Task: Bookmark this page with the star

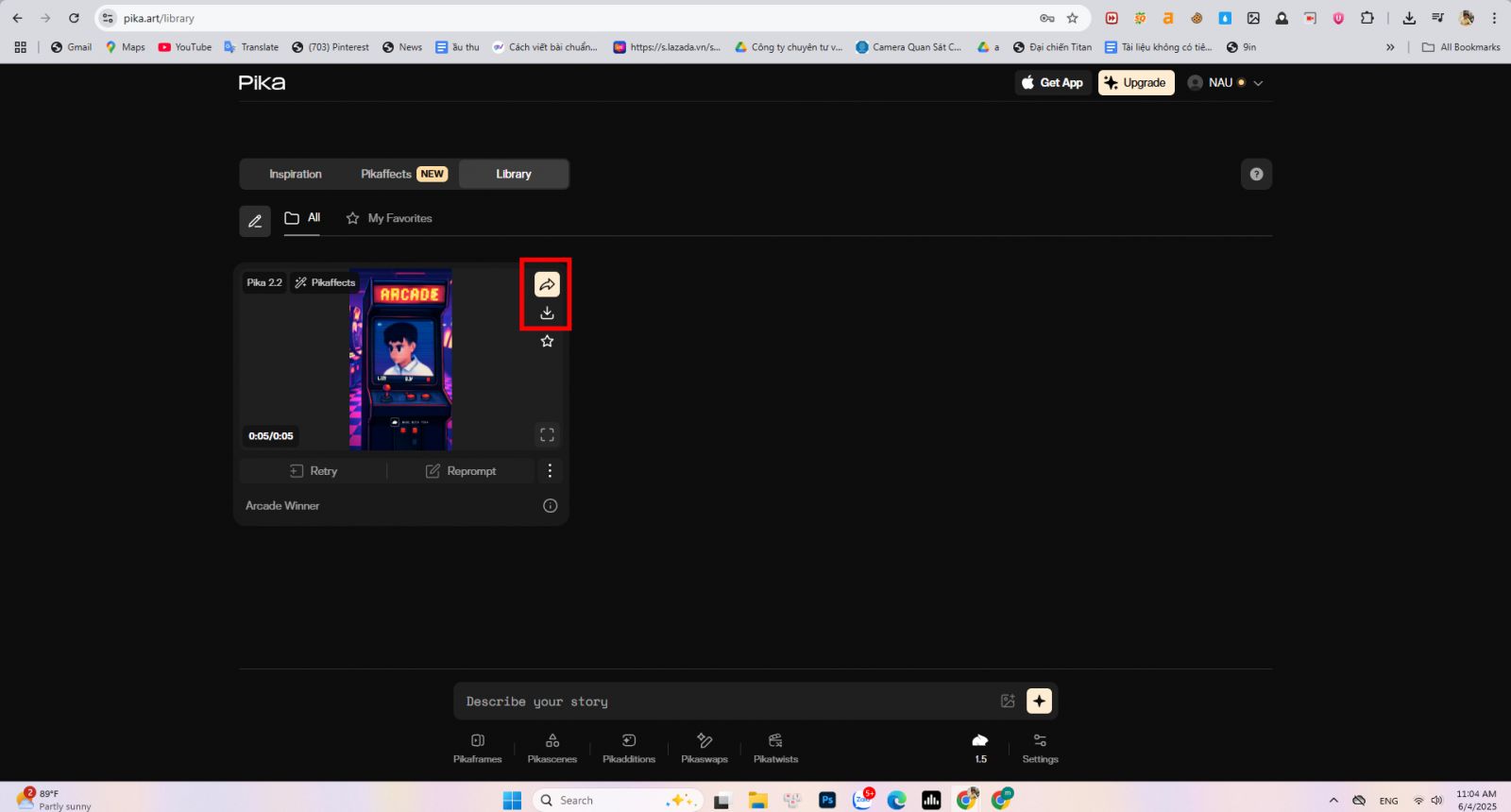Action: pos(1072,18)
